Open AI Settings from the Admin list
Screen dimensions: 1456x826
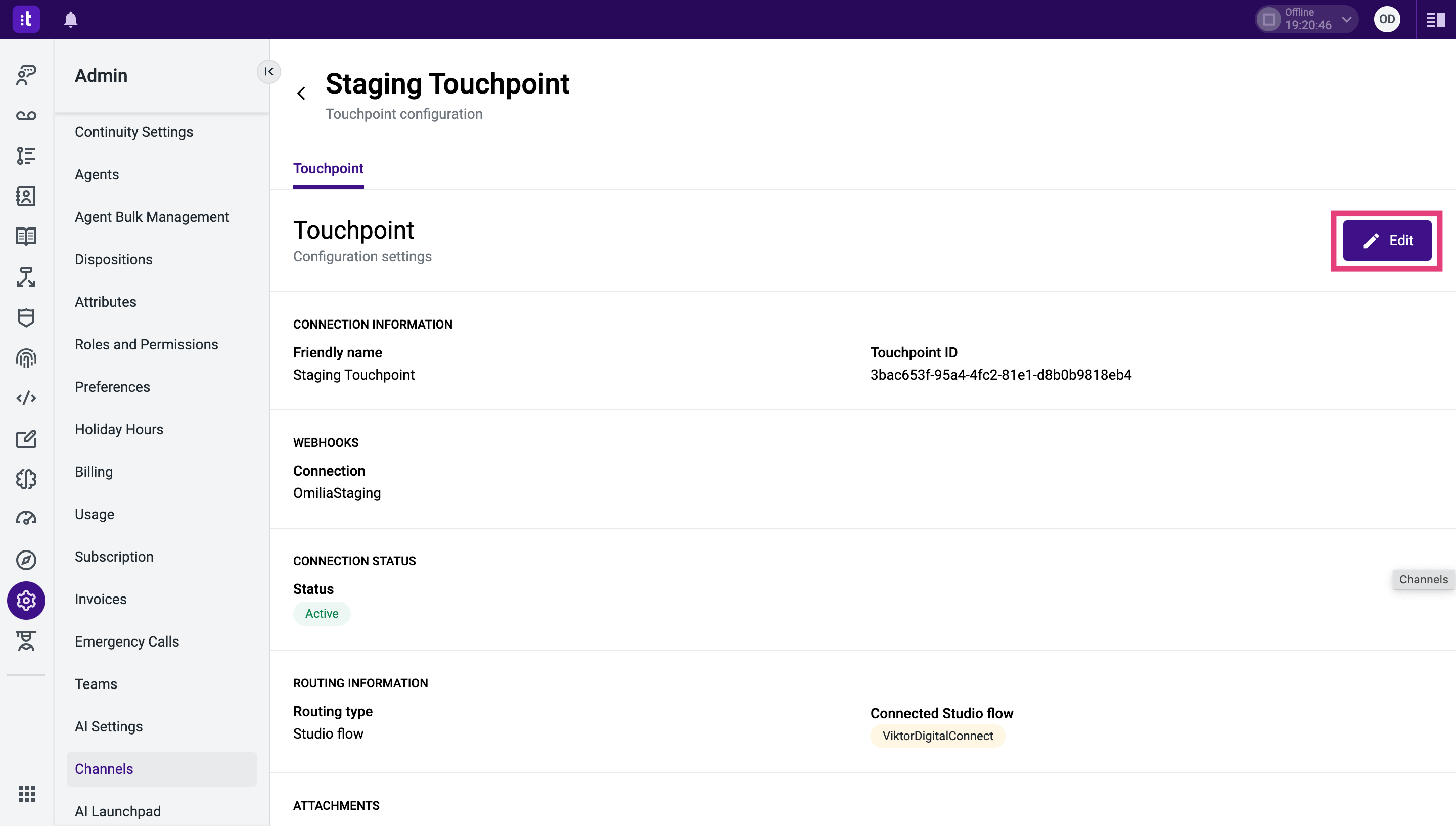pyautogui.click(x=108, y=726)
